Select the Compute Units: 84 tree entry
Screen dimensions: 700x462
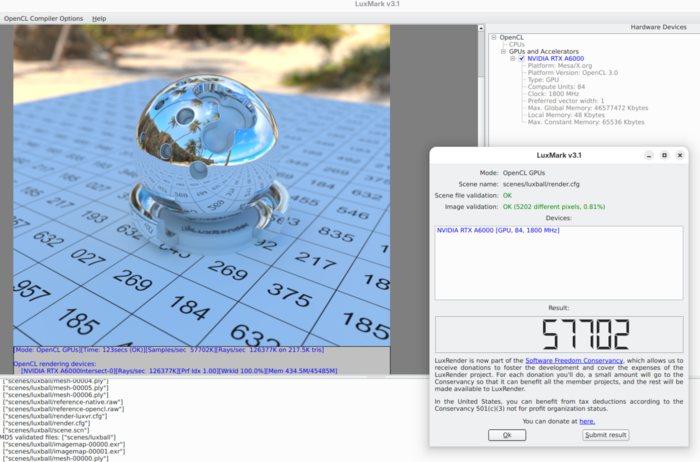(x=564, y=87)
